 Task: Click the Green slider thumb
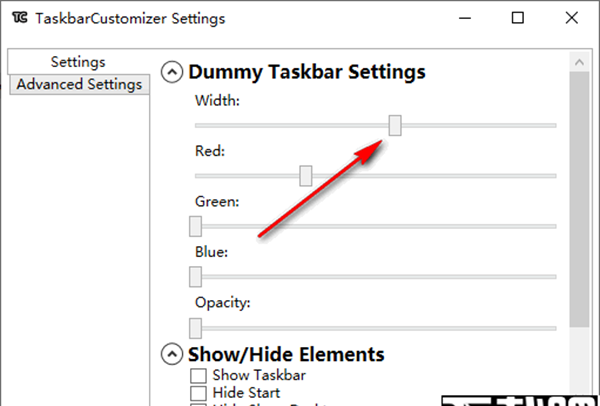click(x=196, y=226)
